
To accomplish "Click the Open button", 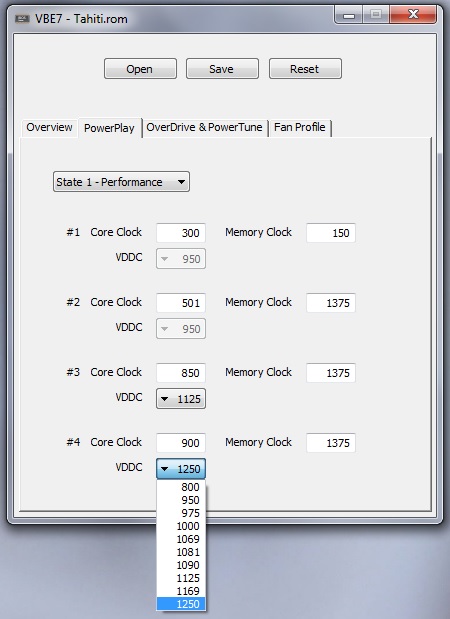I will [x=140, y=69].
